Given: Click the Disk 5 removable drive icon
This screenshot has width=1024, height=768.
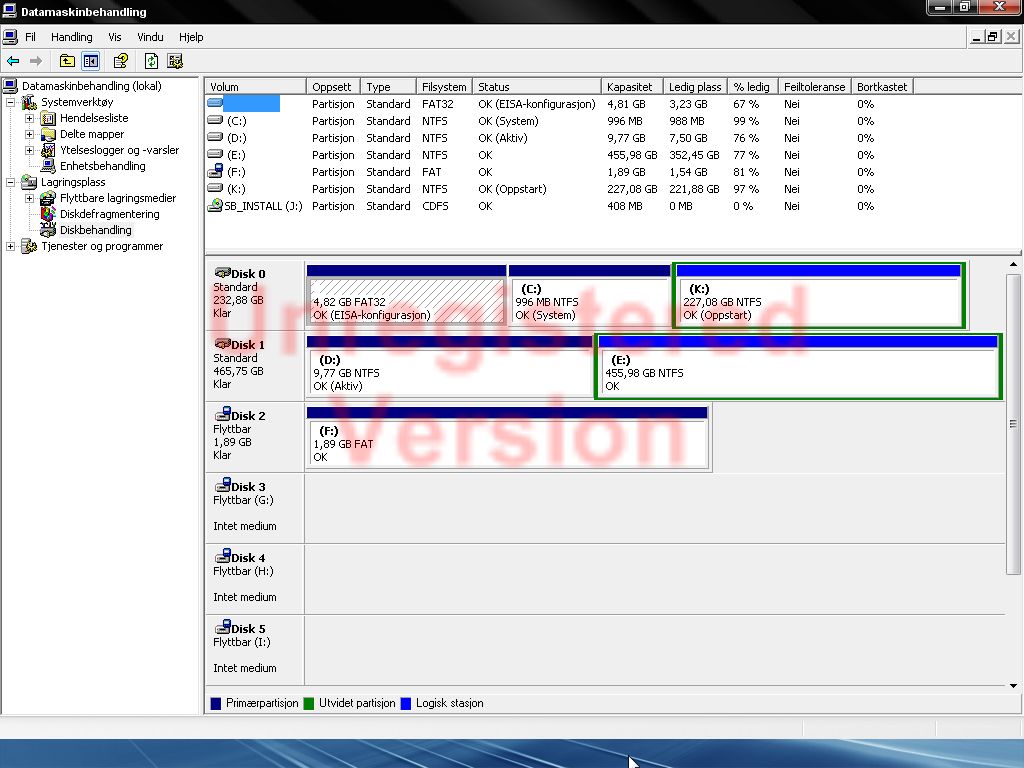Looking at the screenshot, I should (x=222, y=627).
